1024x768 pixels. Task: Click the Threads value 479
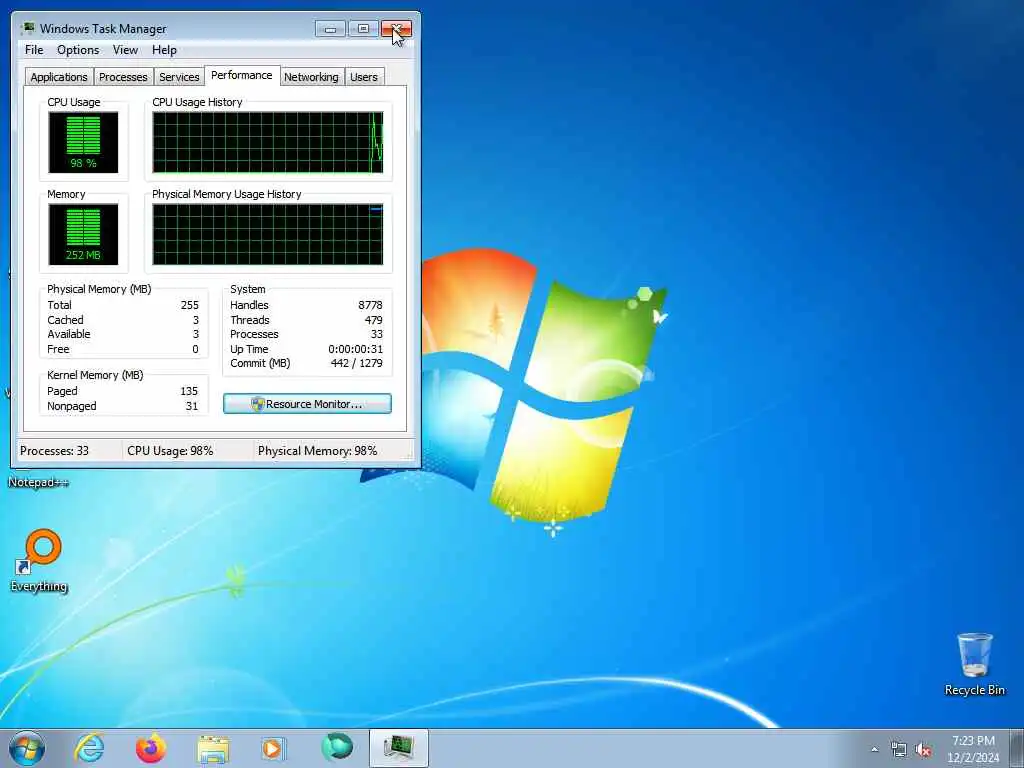pyautogui.click(x=374, y=320)
